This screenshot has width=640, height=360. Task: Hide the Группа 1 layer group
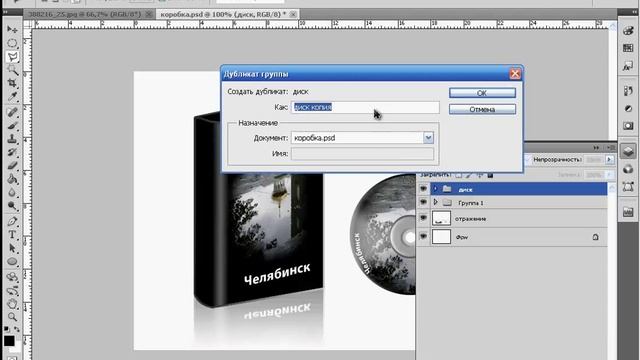point(423,202)
